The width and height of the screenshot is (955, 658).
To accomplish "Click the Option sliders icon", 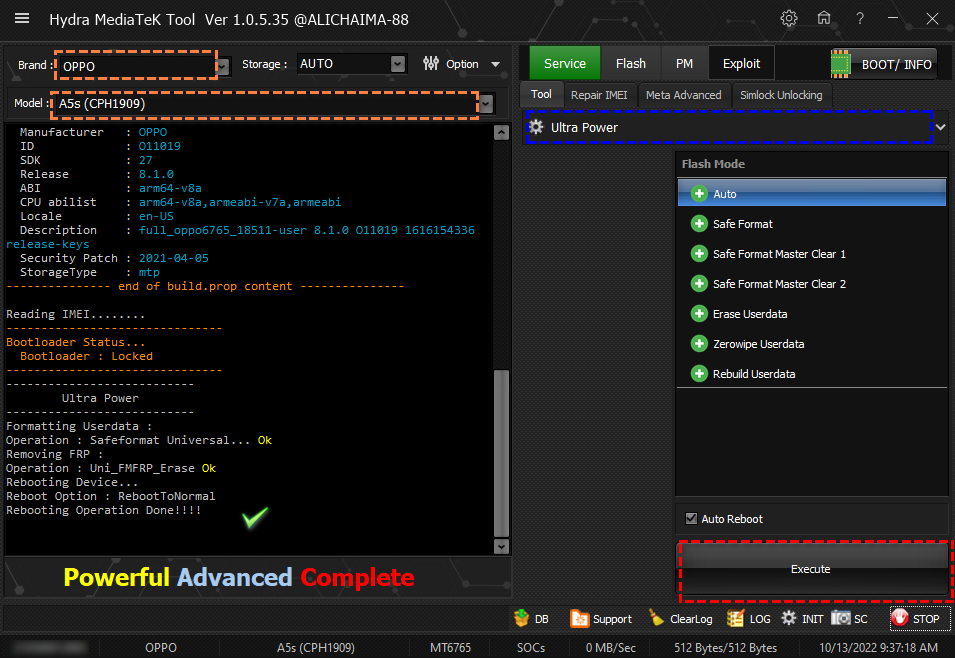I will coord(431,63).
